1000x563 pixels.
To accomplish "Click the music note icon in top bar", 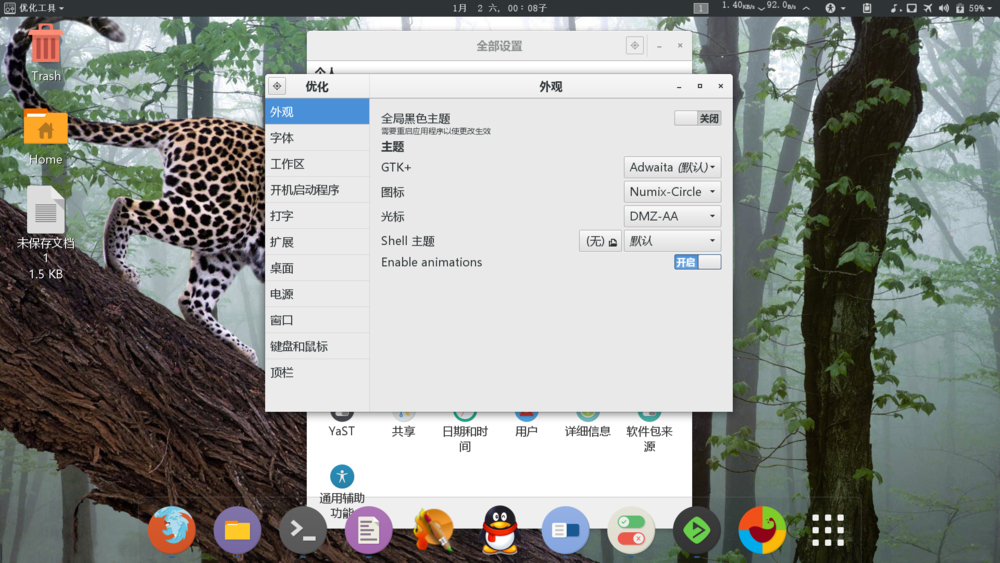I will tap(895, 8).
